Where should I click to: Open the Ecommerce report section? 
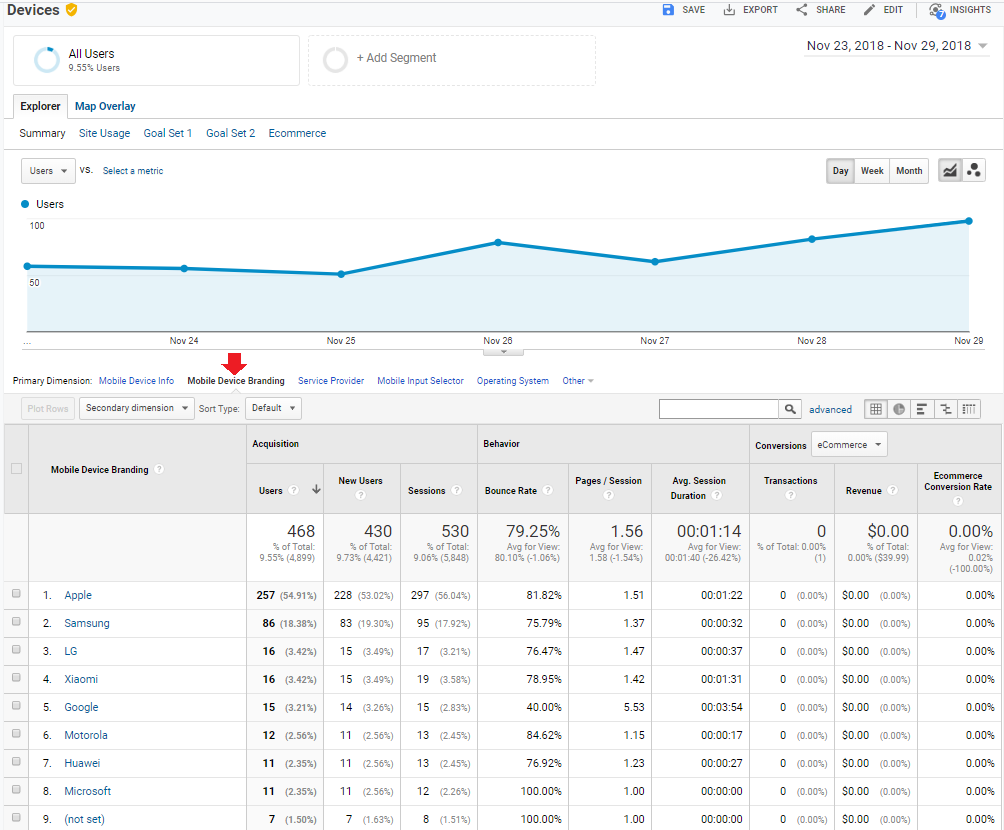(297, 132)
